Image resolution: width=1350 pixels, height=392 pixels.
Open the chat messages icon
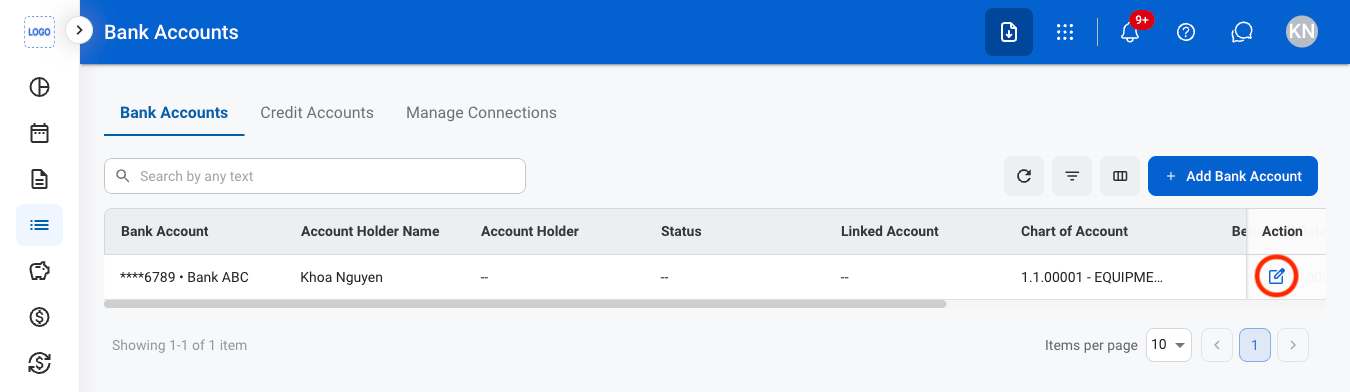(1242, 32)
